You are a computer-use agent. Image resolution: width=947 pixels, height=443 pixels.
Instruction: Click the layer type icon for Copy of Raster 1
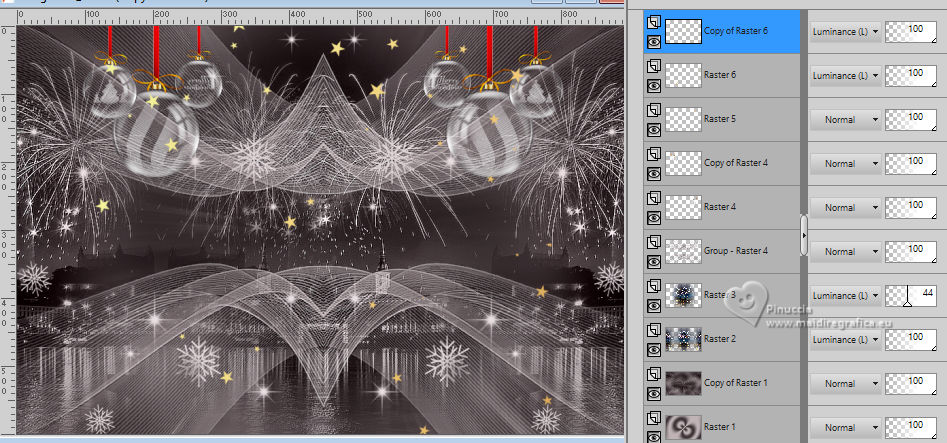tap(653, 375)
